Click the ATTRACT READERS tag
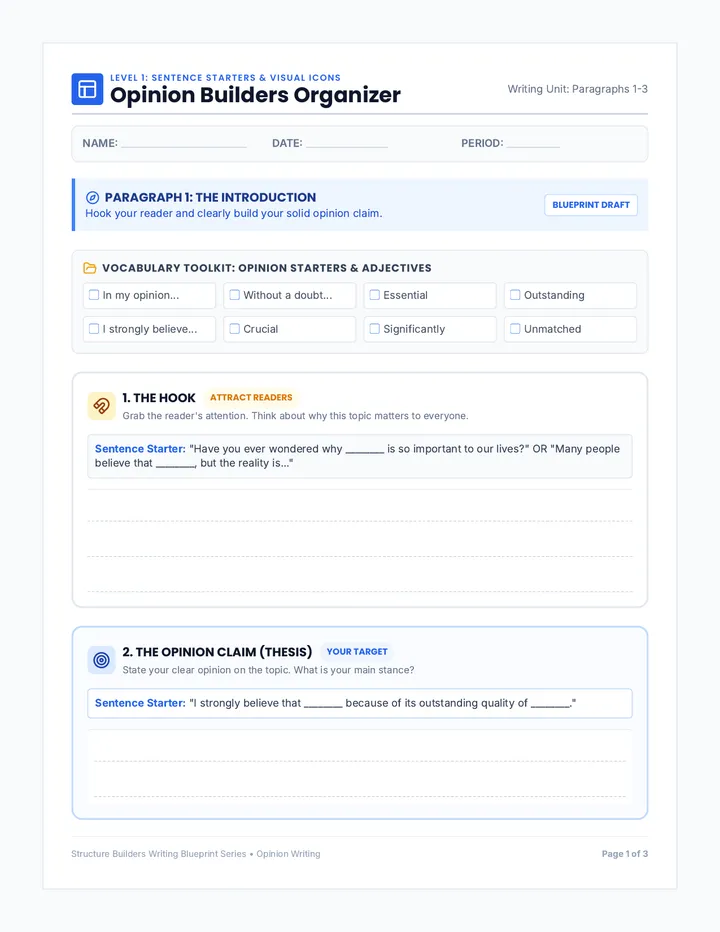Viewport: 720px width, 932px height. (251, 398)
